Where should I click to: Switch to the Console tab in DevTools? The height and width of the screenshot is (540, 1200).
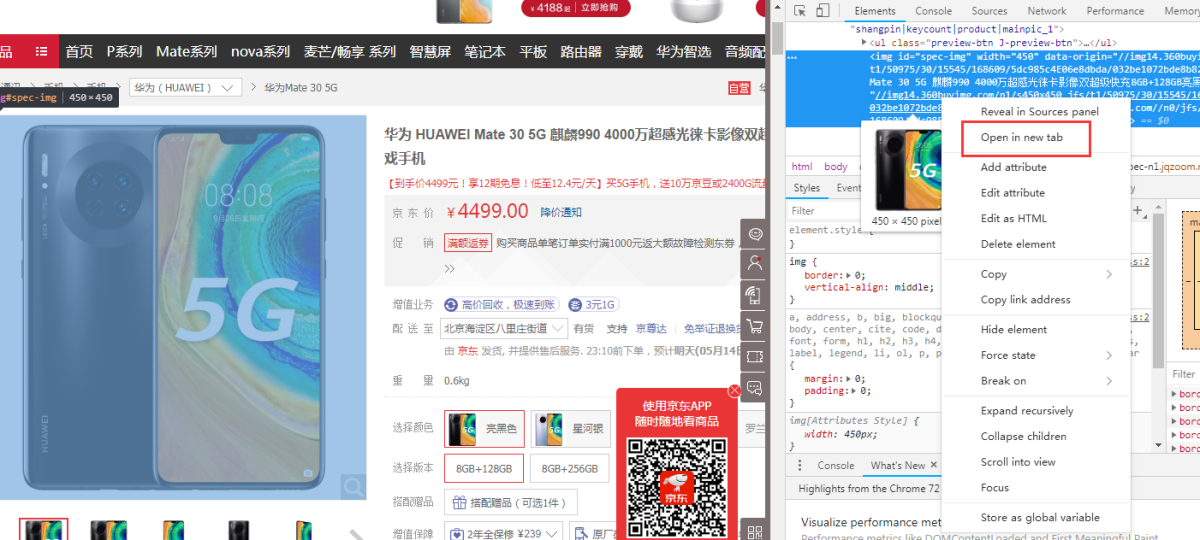tap(933, 11)
